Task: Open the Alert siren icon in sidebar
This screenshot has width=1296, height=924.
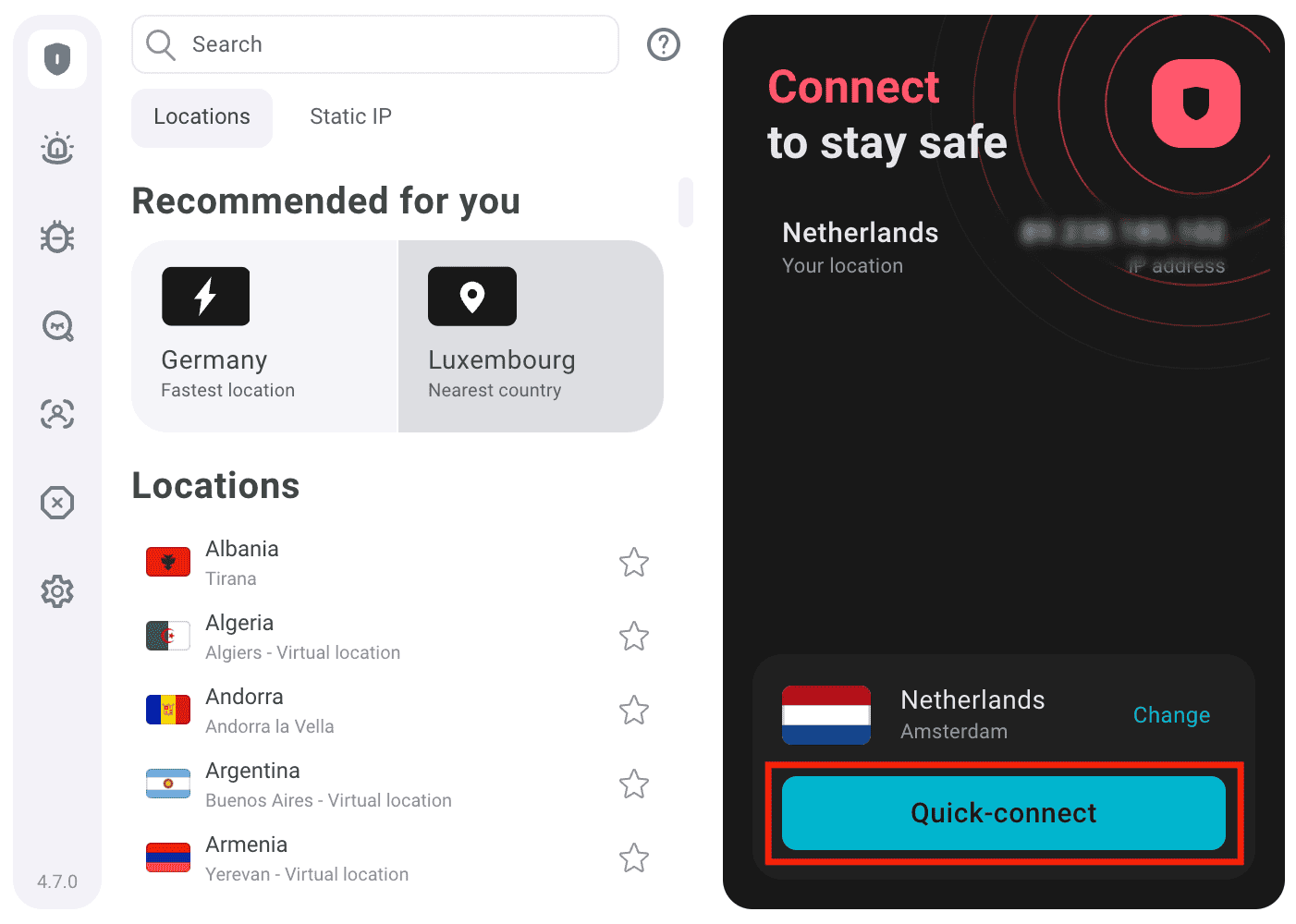Action: coord(57,148)
